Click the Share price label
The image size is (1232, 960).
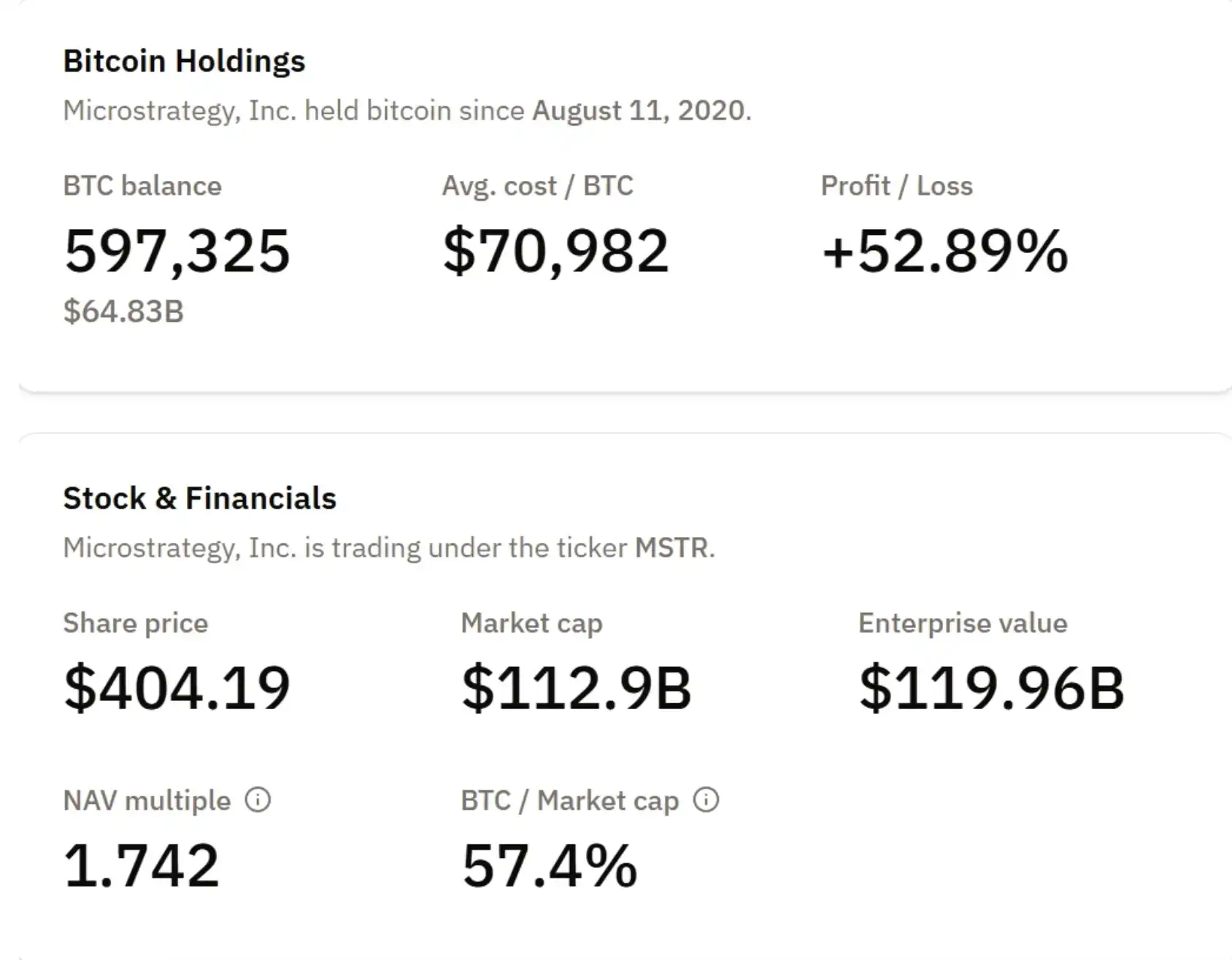pos(136,624)
